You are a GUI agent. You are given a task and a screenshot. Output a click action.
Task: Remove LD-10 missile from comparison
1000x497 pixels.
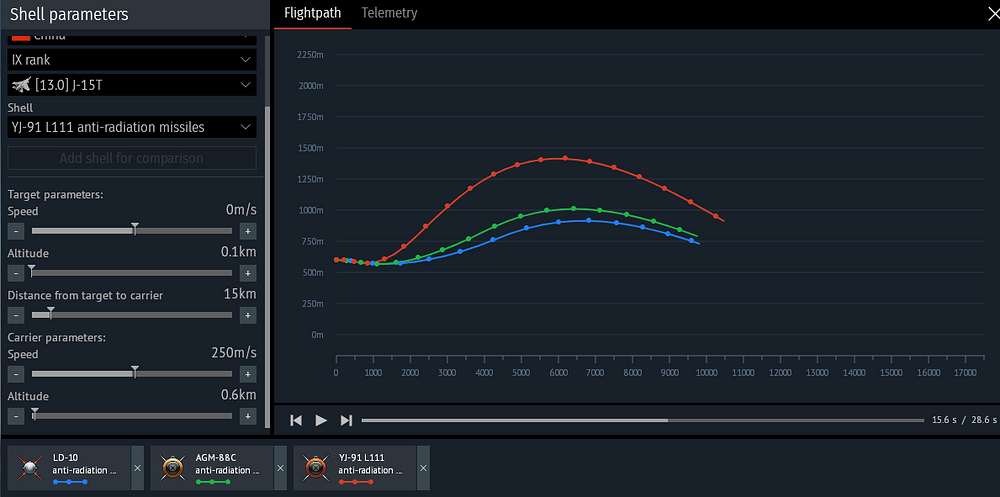coord(137,468)
